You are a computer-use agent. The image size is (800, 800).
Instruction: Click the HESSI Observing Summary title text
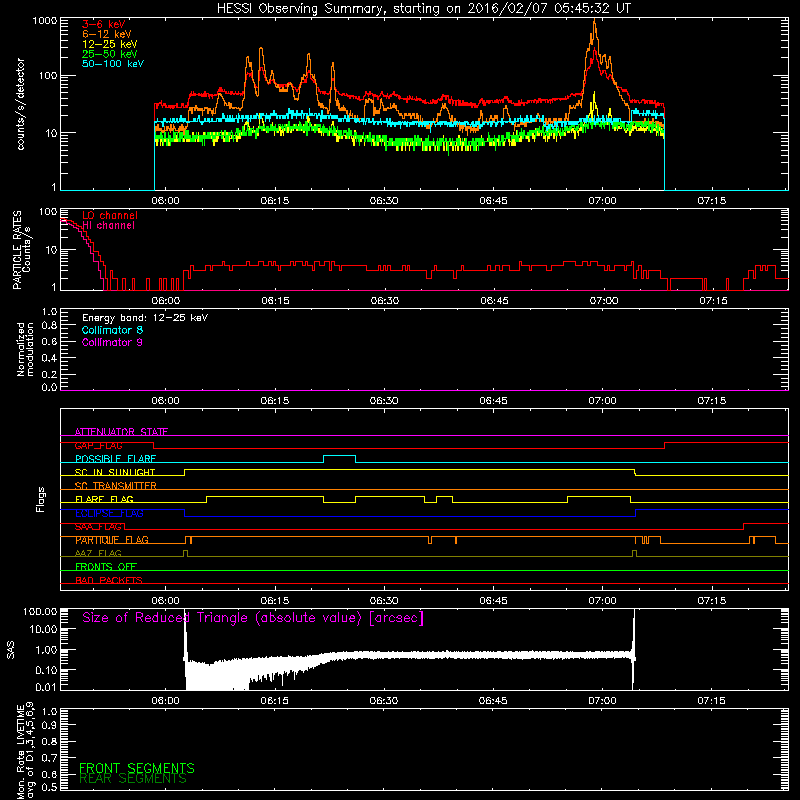click(423, 9)
